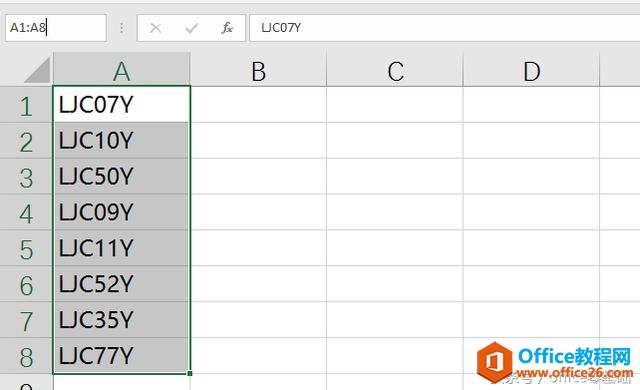The height and width of the screenshot is (390, 640).
Task: Select row 8 header
Action: pyautogui.click(x=26, y=356)
